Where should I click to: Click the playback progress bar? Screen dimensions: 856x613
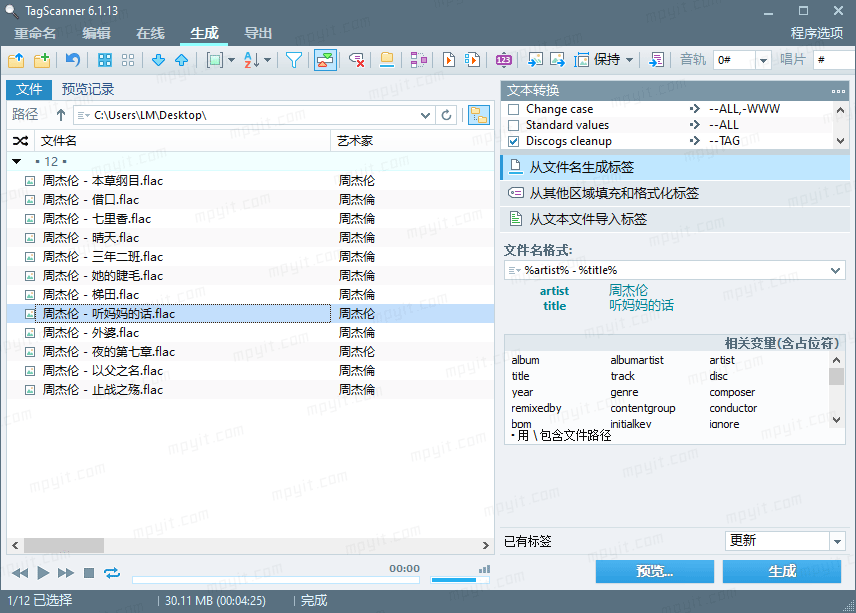(276, 580)
